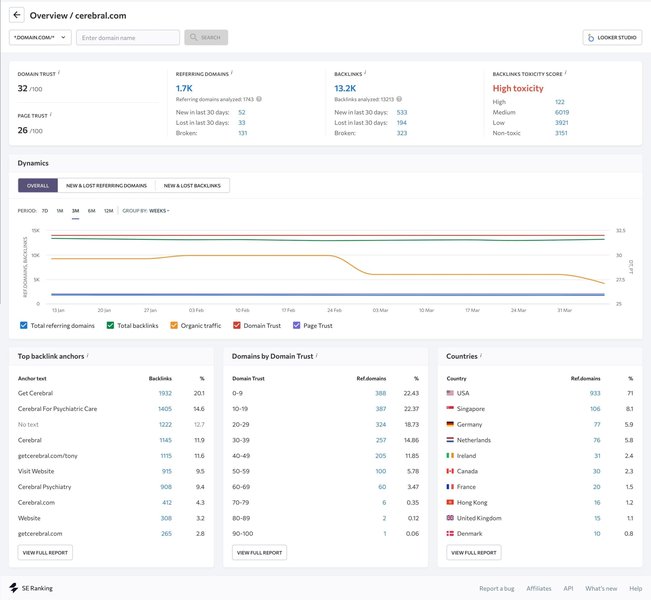The image size is (651, 600).
Task: Open the 122 high toxicity count
Action: click(560, 102)
